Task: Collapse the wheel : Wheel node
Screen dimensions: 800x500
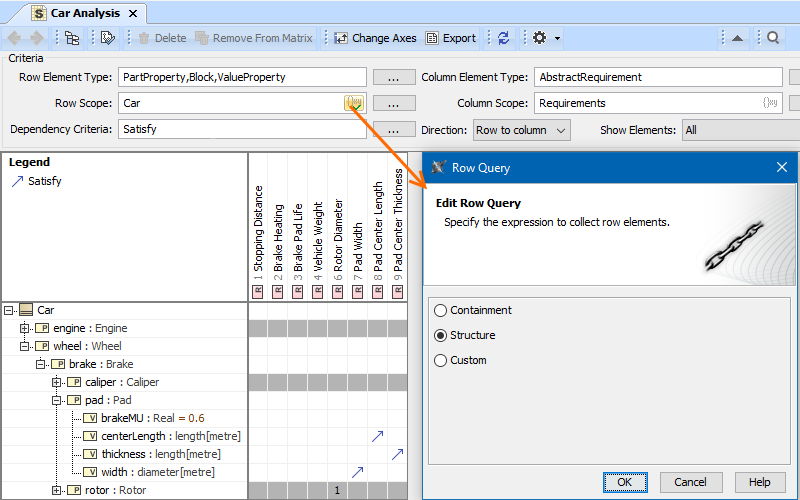Action: point(24,346)
